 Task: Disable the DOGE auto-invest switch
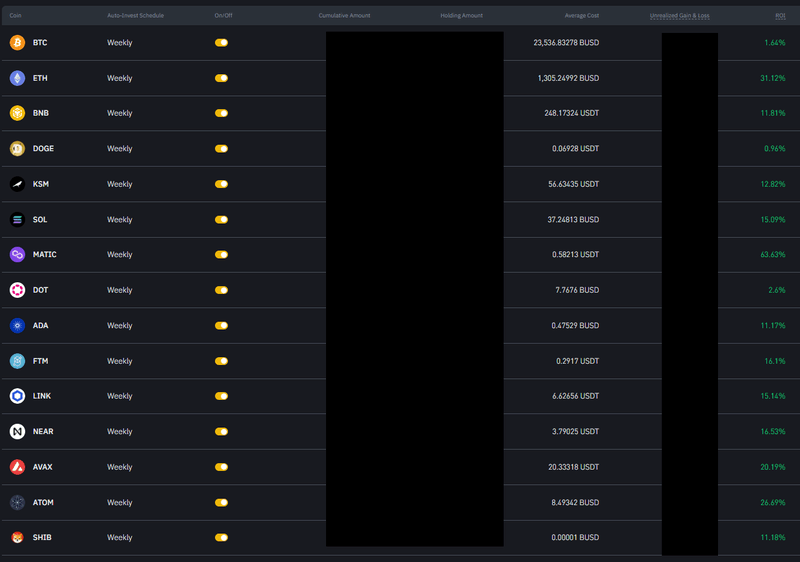(221, 148)
